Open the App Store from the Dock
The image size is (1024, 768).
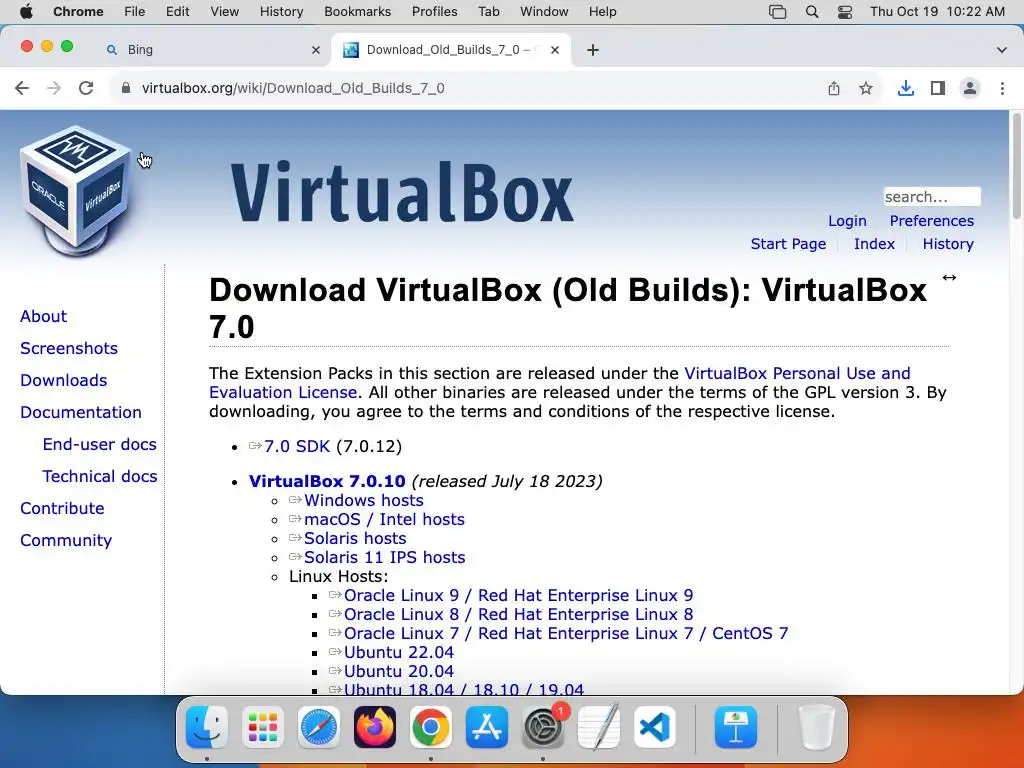(487, 727)
